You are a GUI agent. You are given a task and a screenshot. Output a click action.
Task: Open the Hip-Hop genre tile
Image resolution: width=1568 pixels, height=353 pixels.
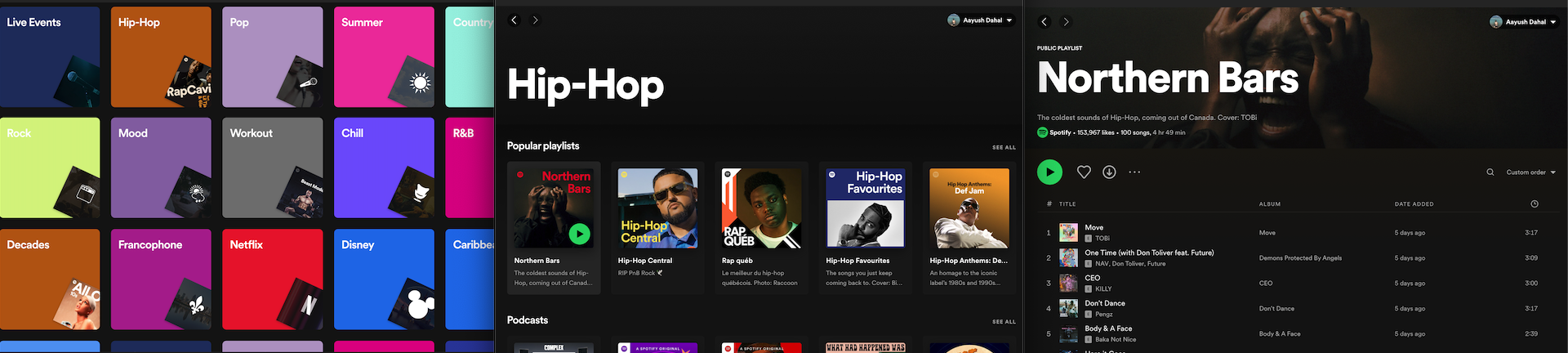tap(161, 57)
